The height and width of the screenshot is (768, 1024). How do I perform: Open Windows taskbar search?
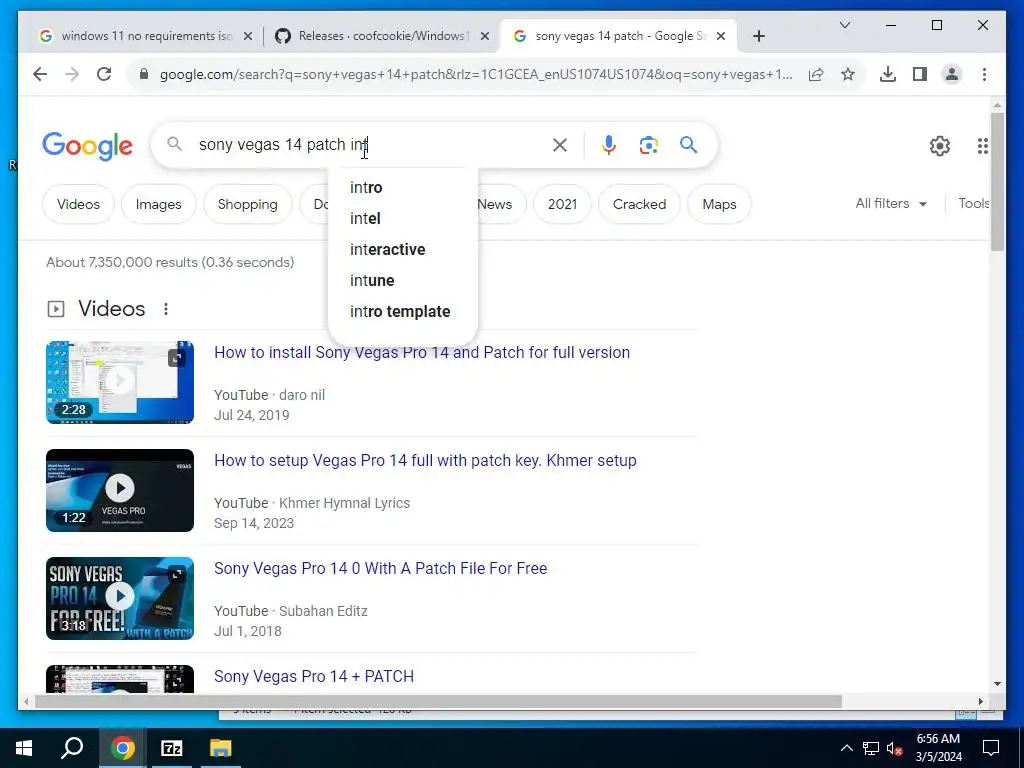click(72, 748)
